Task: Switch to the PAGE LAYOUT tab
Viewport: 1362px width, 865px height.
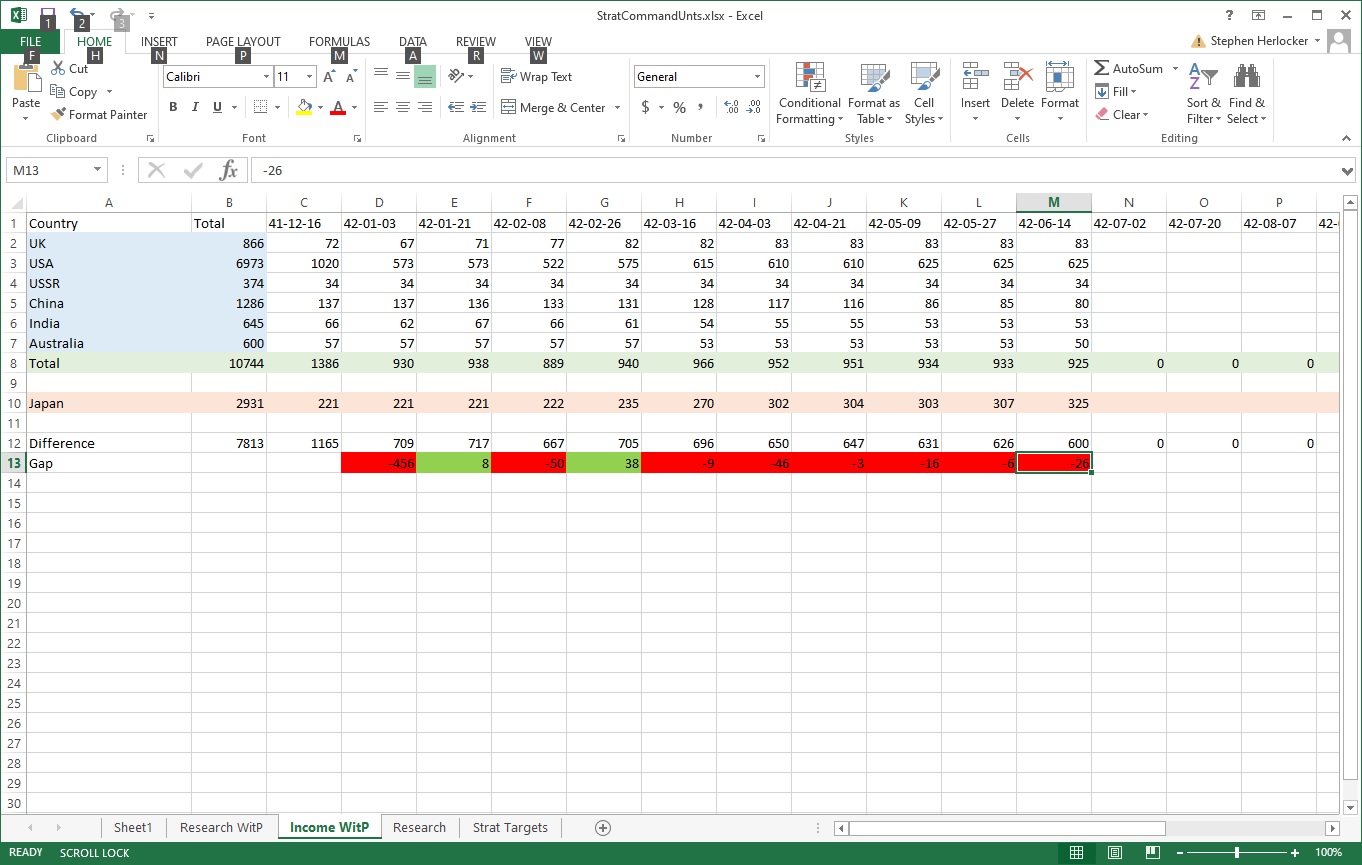Action: (x=243, y=42)
